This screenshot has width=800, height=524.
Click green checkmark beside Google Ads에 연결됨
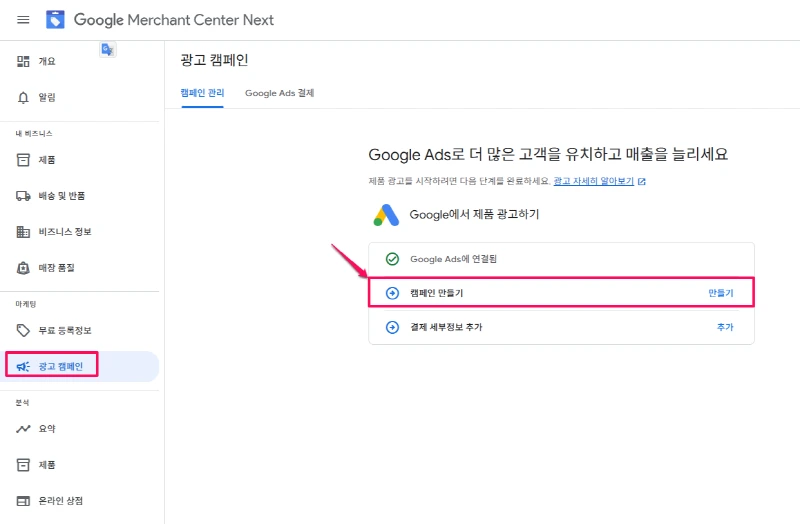[392, 259]
